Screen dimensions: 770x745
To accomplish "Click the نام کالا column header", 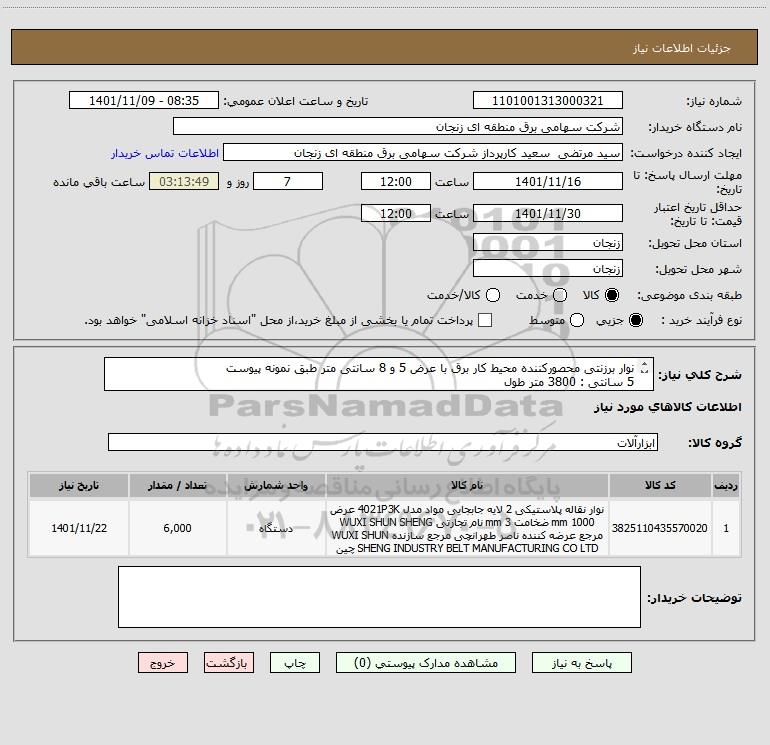I will click(467, 485).
